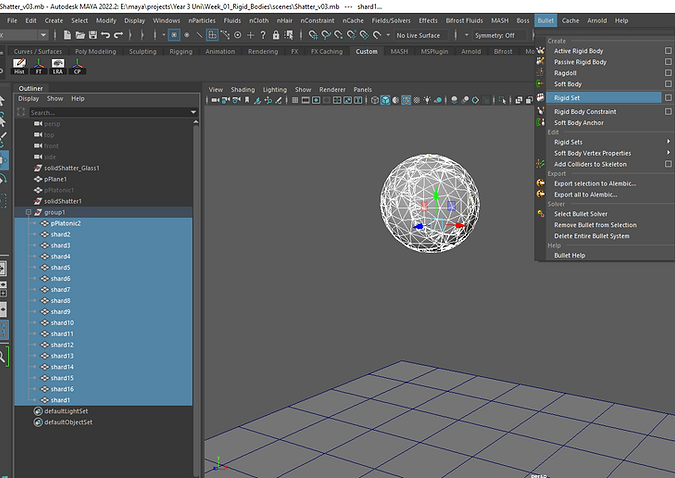Image resolution: width=675 pixels, height=478 pixels.
Task: Click the Redo arrow icon
Action: pos(118,35)
